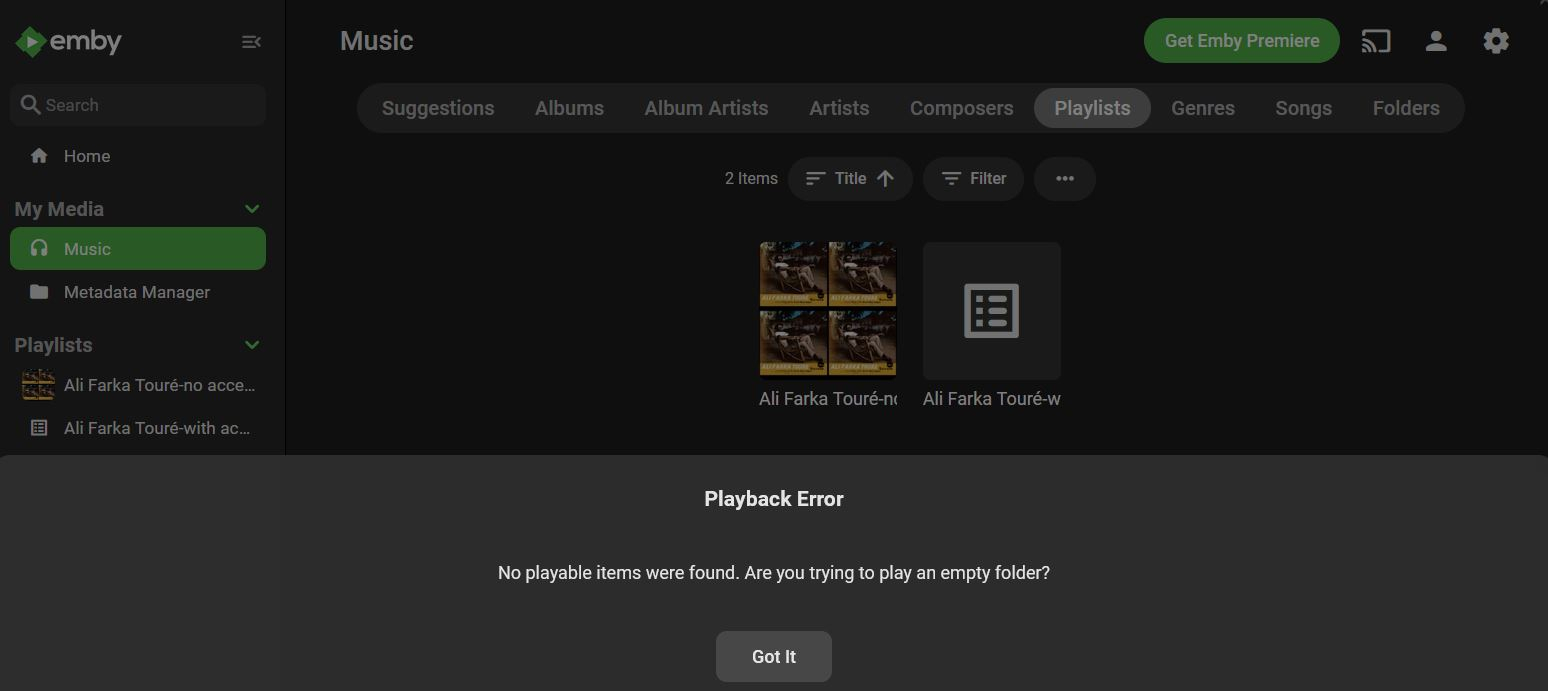Click the Search input field
This screenshot has height=691, width=1548.
[138, 105]
